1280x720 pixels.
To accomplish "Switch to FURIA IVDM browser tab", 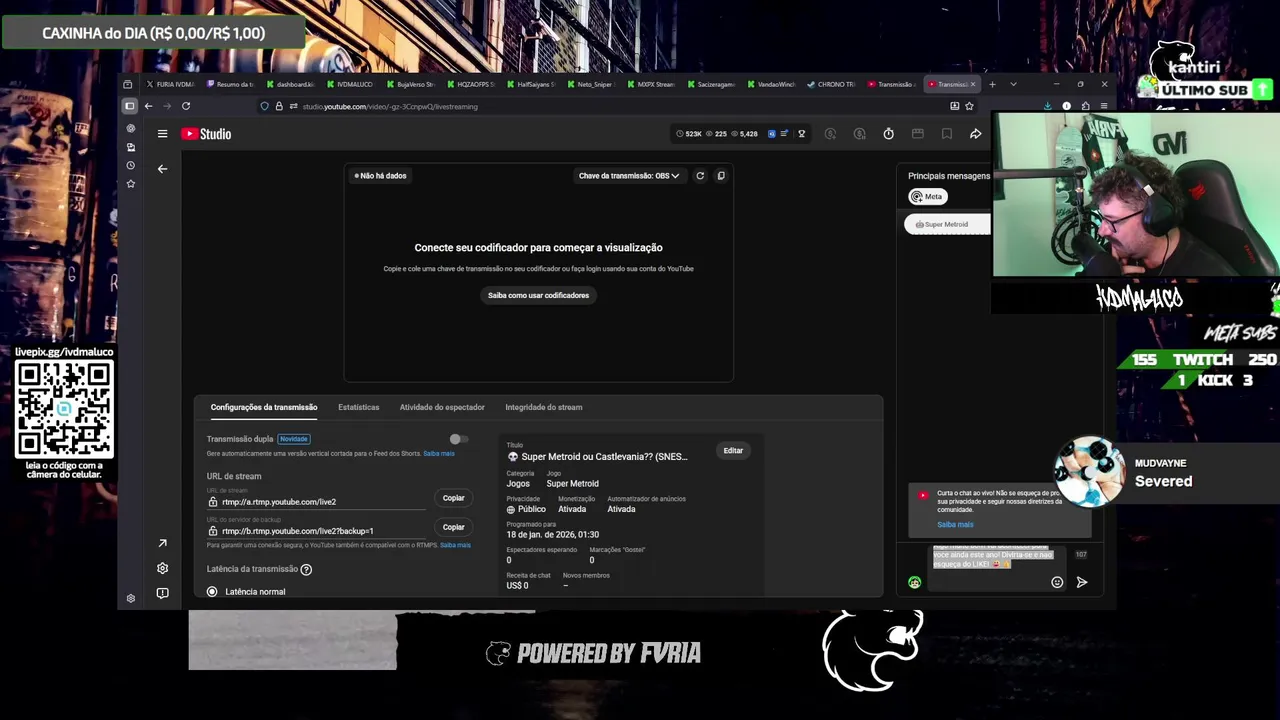I will tap(169, 84).
